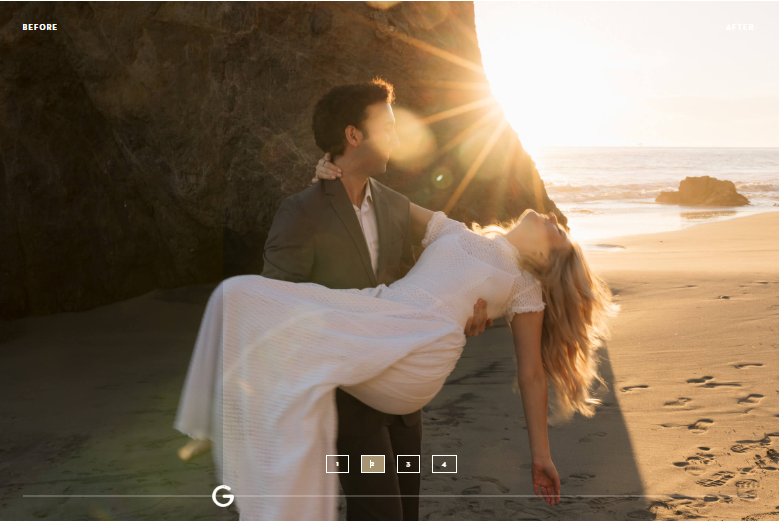Select the highlighted preset 2 box
The image size is (780, 521).
373,464
